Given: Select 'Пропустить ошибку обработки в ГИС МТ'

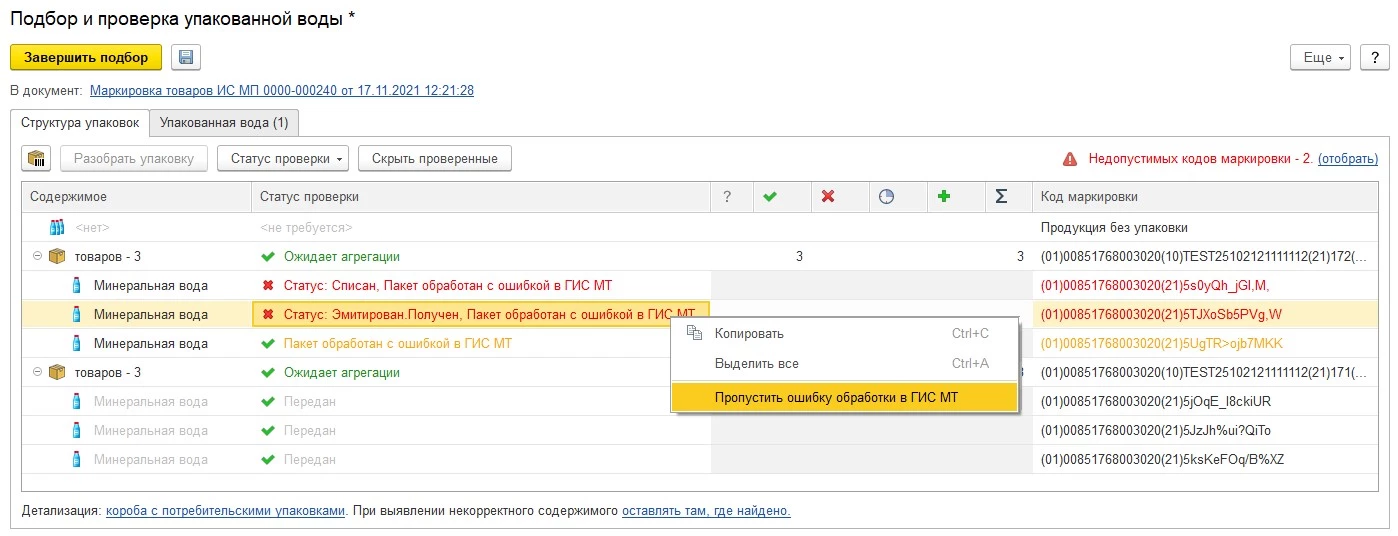Looking at the screenshot, I should pos(835,398).
